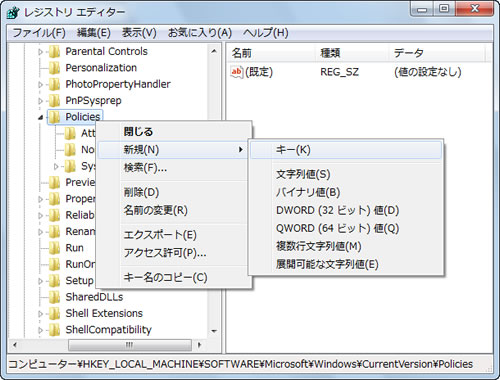Image resolution: width=500 pixels, height=380 pixels.
Task: Choose アクセス許可(P)... in the context menu
Action: click(173, 253)
